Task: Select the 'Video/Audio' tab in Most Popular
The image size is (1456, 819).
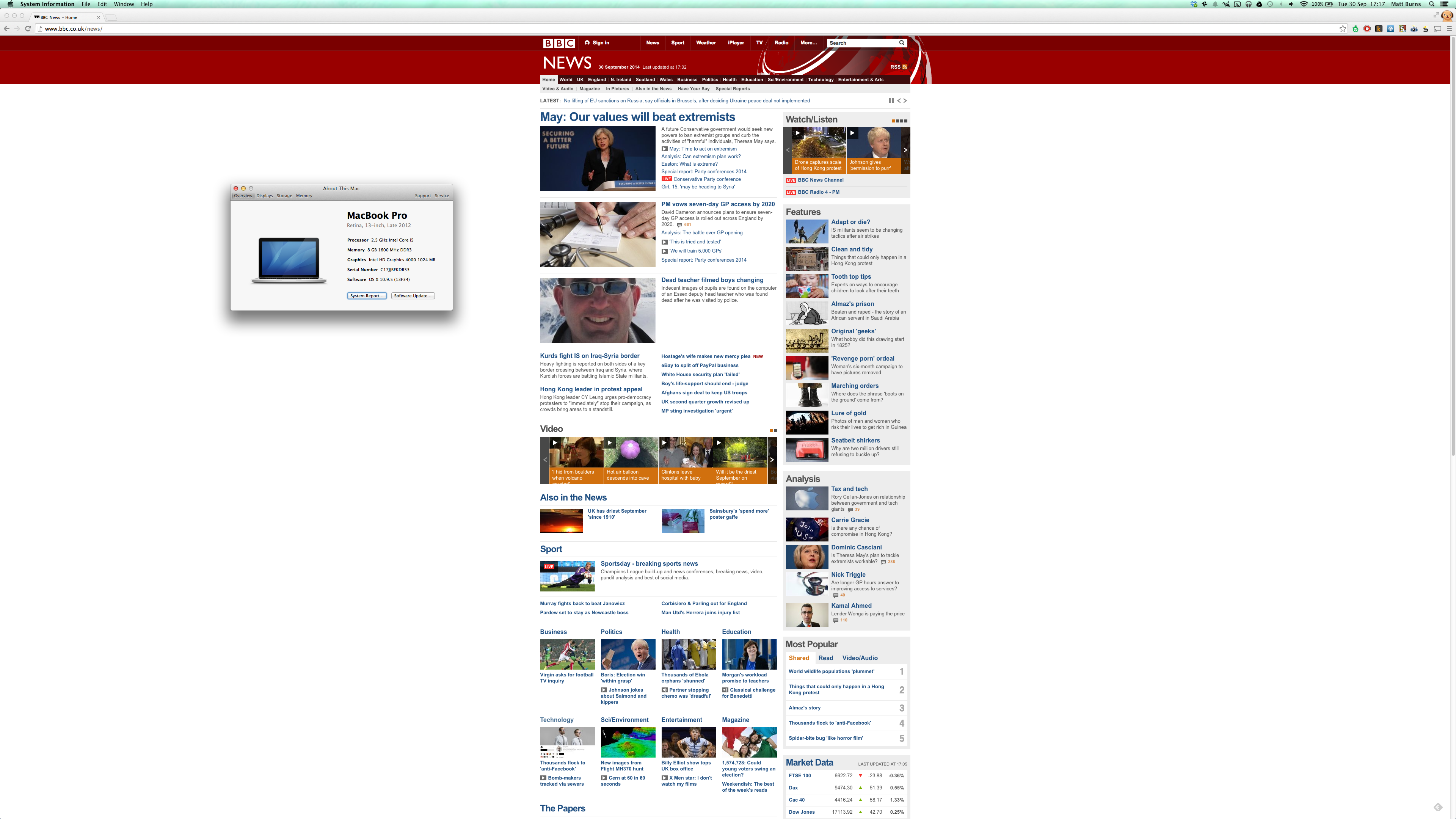Action: [860, 658]
